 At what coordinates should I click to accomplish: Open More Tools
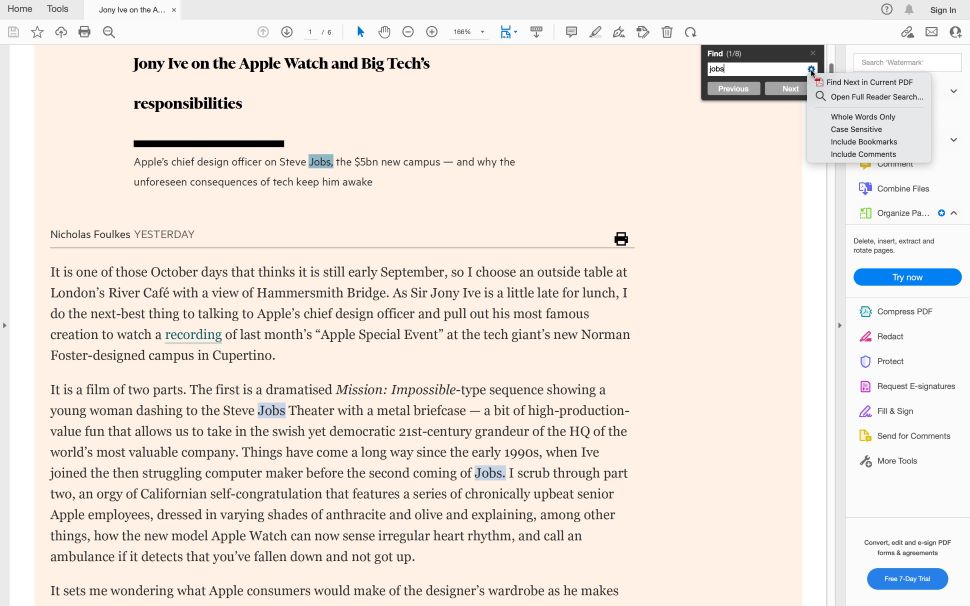[x=888, y=461]
